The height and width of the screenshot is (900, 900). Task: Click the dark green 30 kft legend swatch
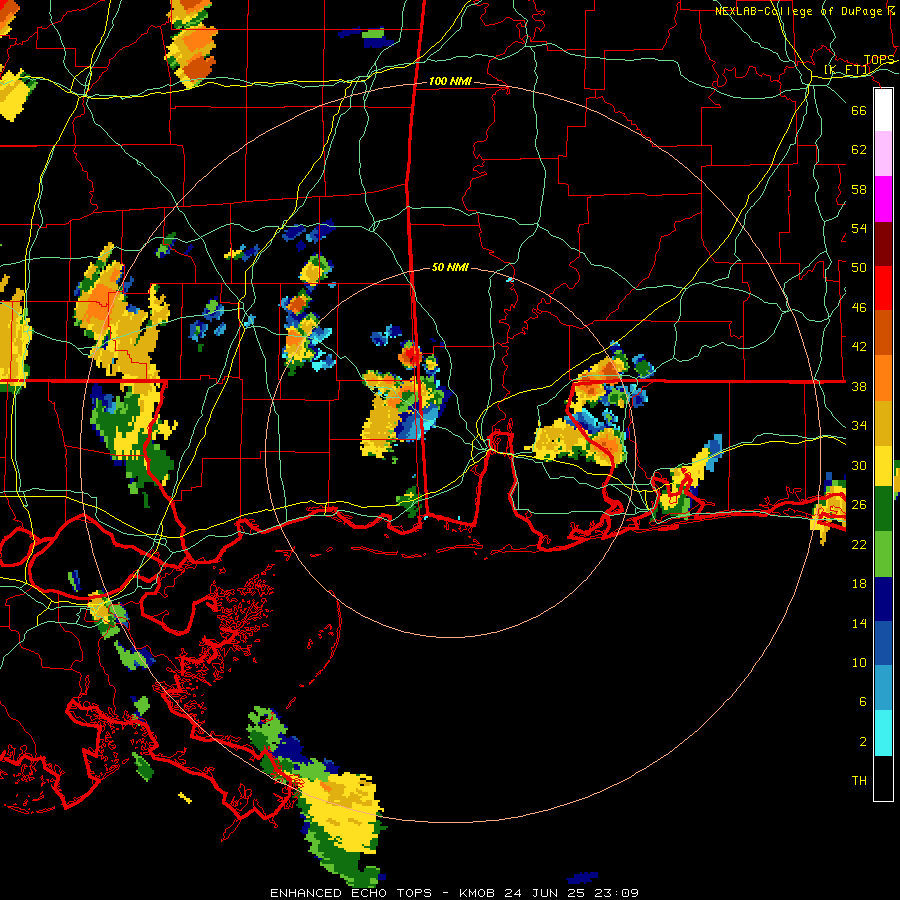[883, 509]
